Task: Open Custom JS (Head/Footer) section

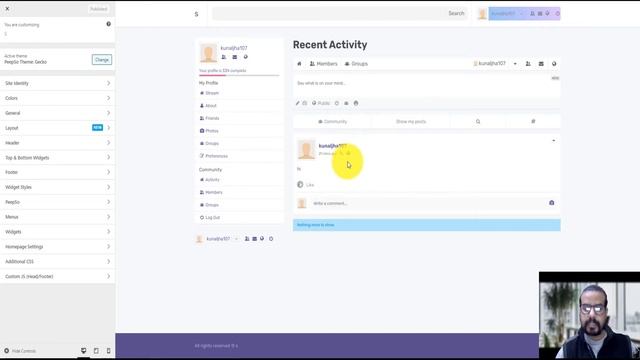Action: [58, 276]
